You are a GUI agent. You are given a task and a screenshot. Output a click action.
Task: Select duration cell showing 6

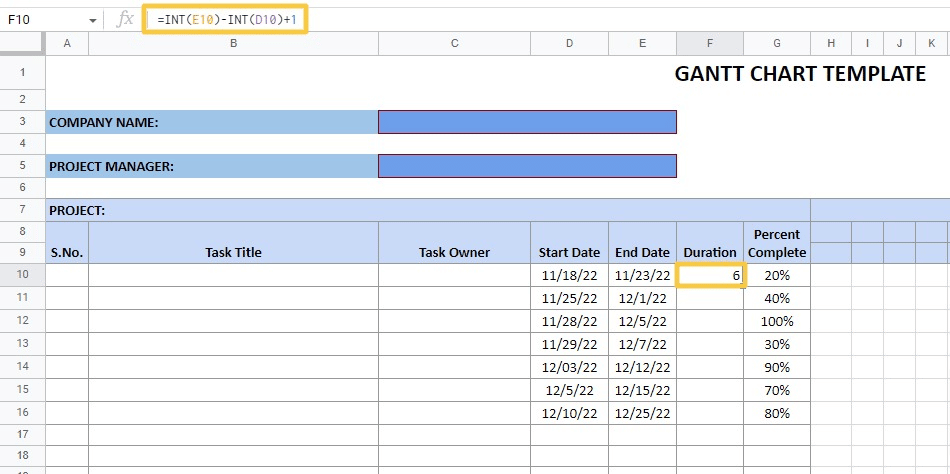tap(710, 275)
